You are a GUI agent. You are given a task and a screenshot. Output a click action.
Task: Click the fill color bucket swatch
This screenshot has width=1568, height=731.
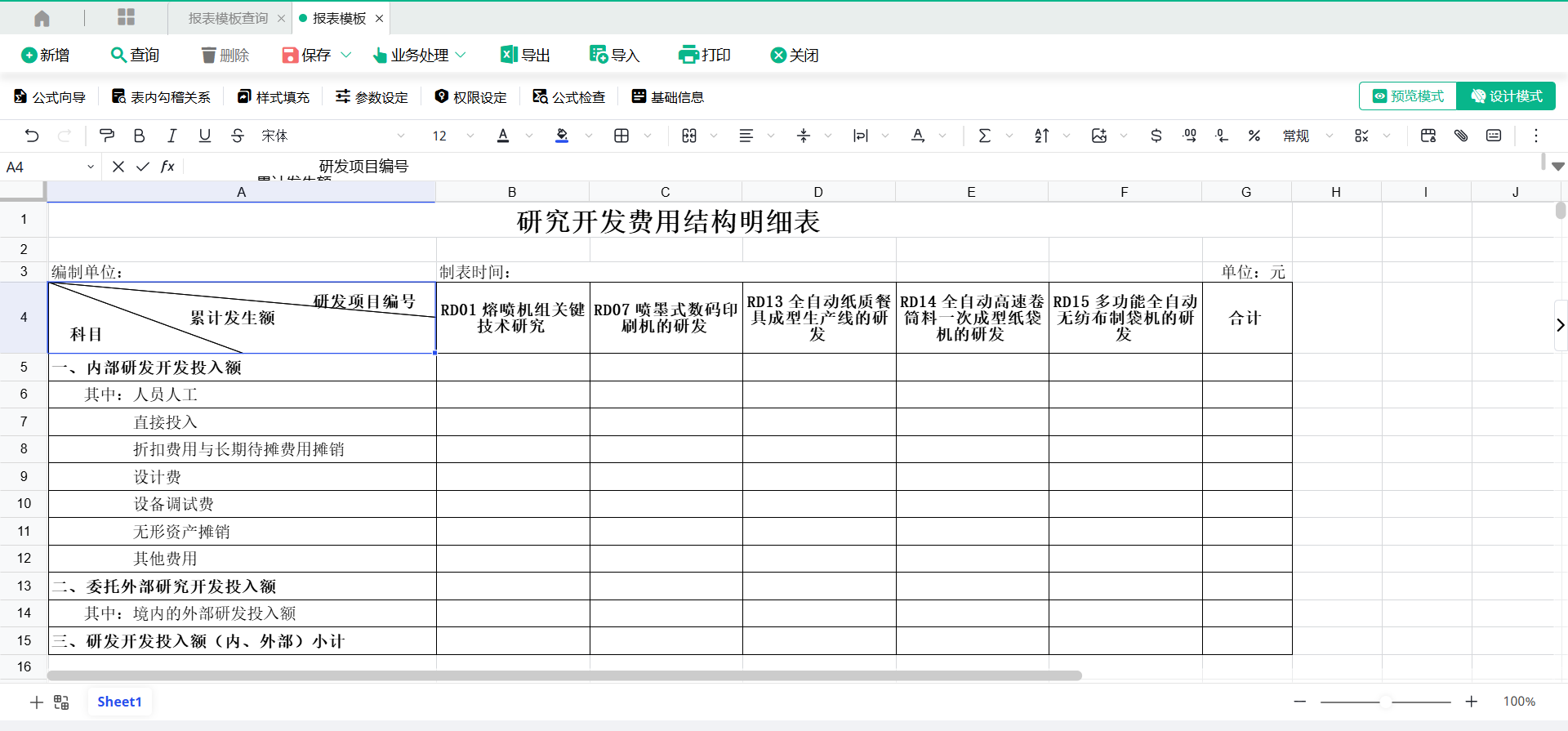[562, 136]
